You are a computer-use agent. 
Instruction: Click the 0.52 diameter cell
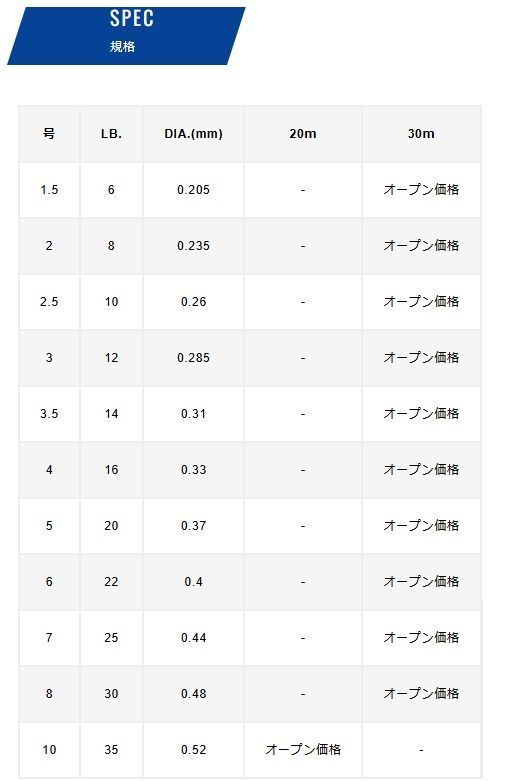coord(194,750)
